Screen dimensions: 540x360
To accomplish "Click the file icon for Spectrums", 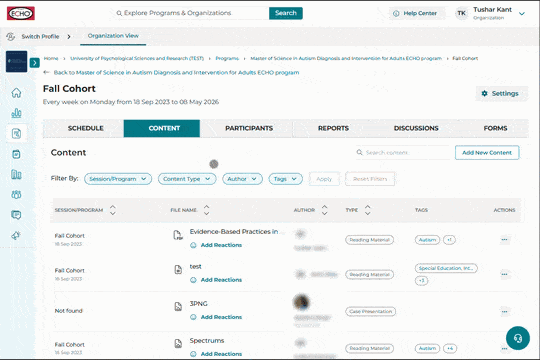I will coord(178,343).
